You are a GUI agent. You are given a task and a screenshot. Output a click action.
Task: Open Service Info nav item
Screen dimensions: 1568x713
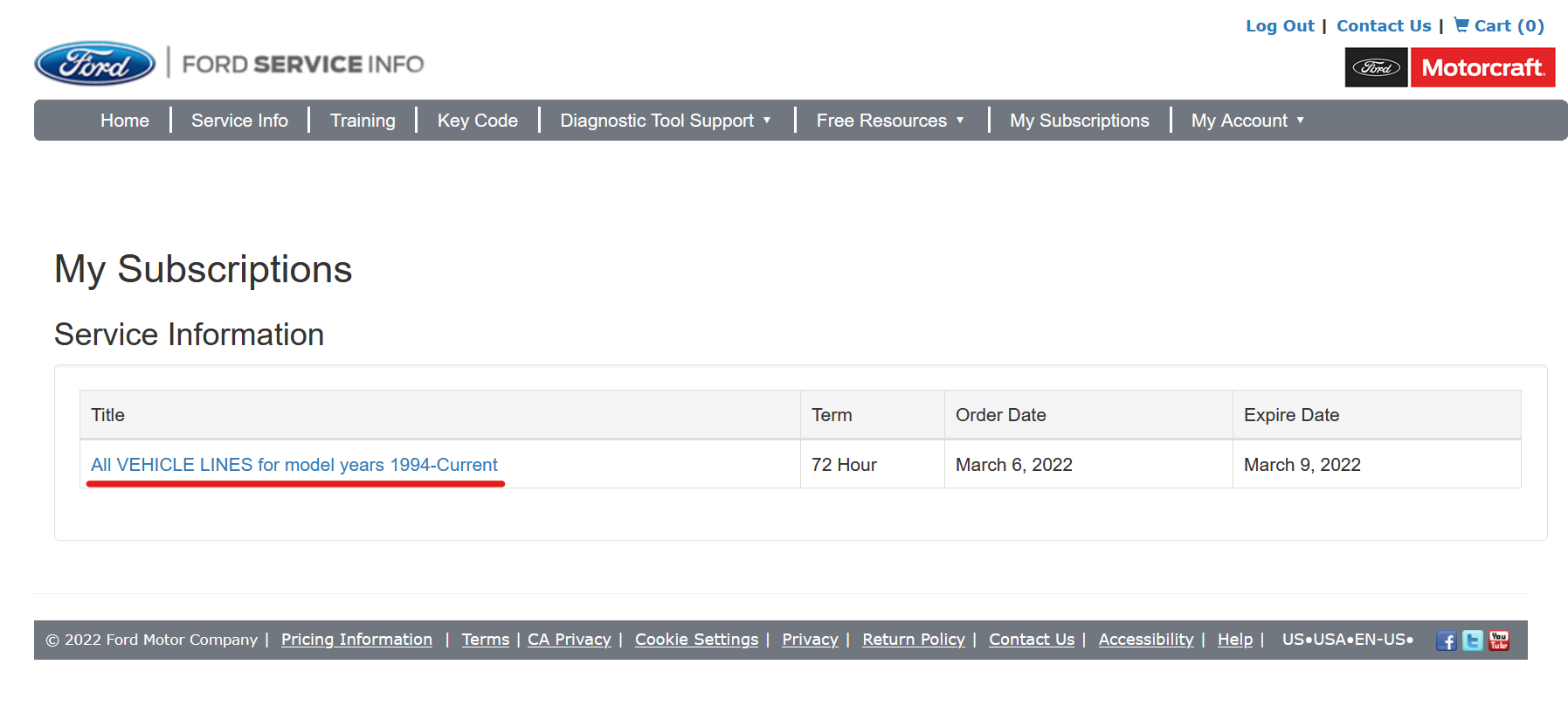click(239, 121)
